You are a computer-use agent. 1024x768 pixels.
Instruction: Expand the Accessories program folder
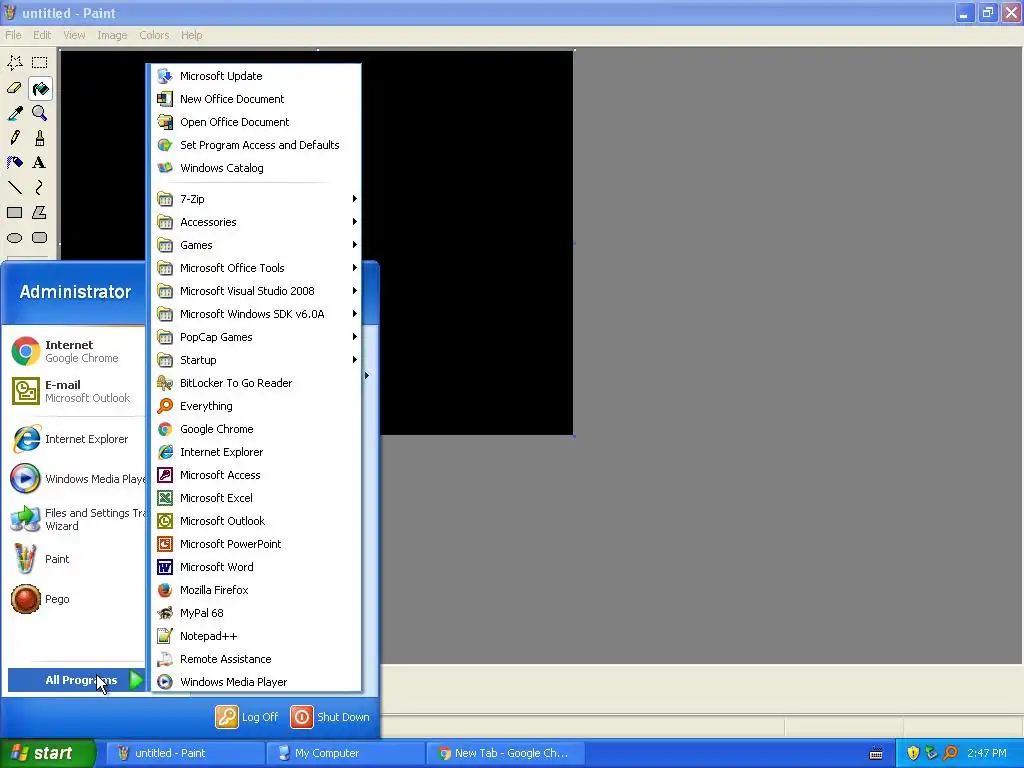(256, 222)
